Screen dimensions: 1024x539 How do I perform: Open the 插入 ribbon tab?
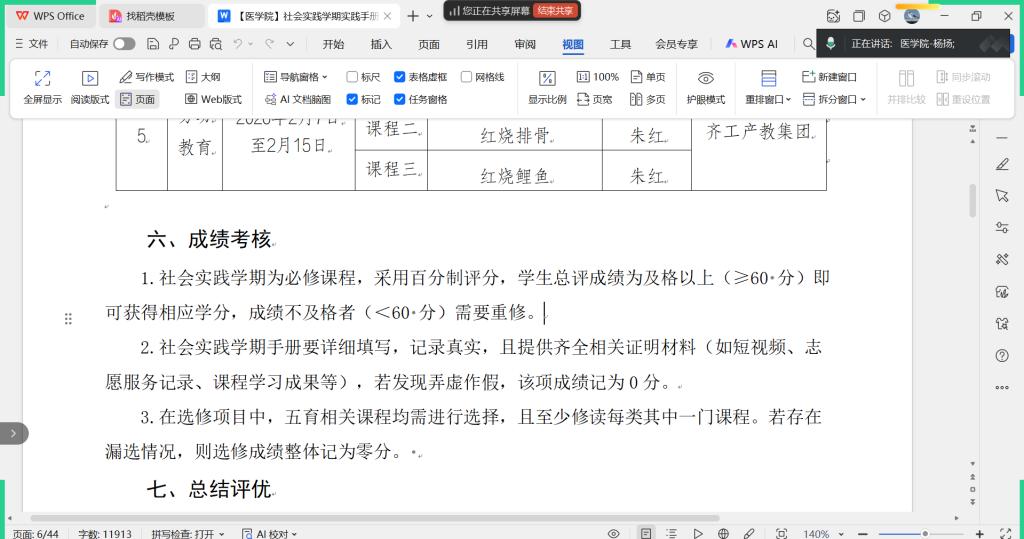381,44
